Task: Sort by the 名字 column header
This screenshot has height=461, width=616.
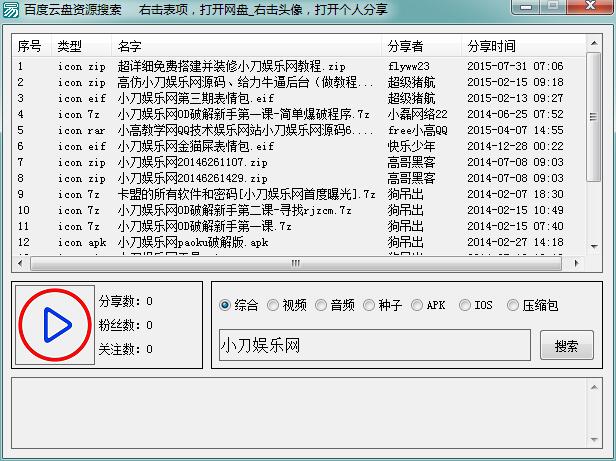Action: (x=247, y=46)
